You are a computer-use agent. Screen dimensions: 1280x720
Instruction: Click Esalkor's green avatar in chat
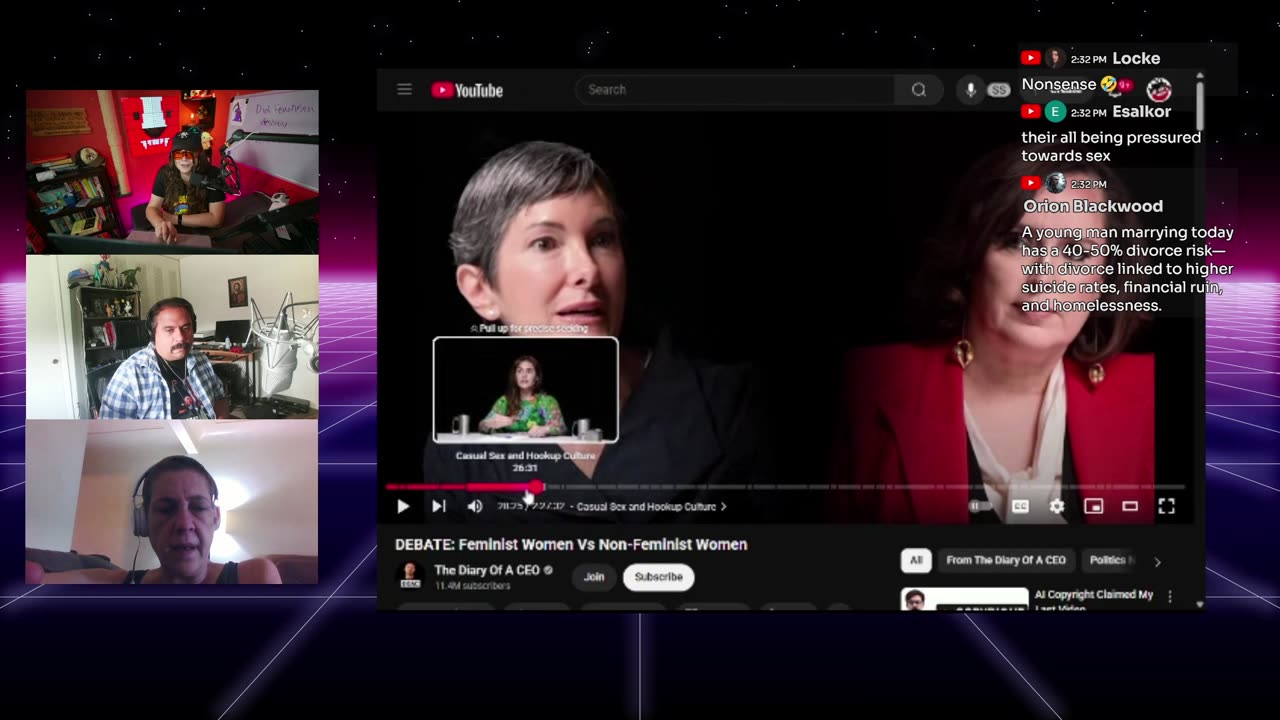point(1054,112)
